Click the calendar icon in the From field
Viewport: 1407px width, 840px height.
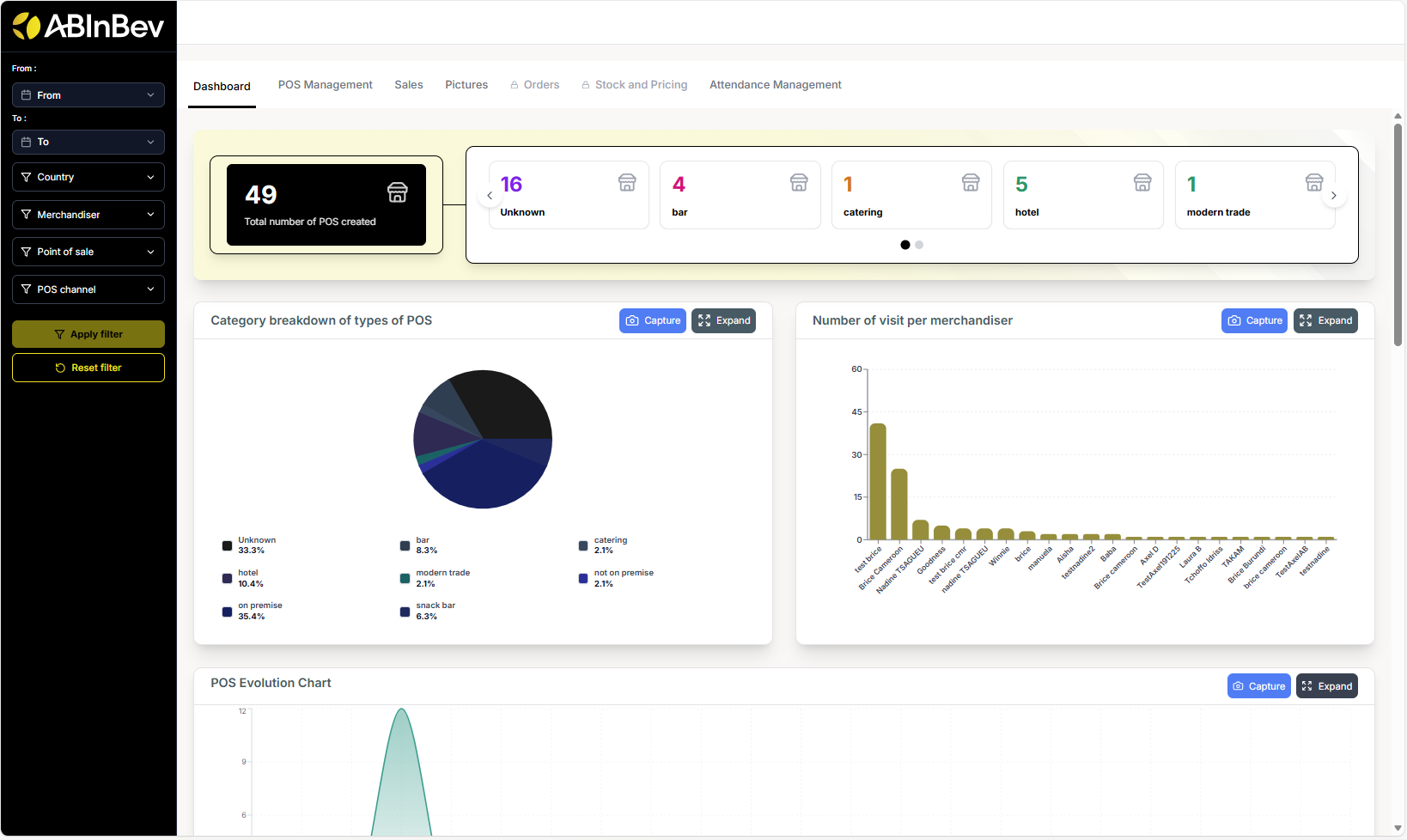point(27,94)
